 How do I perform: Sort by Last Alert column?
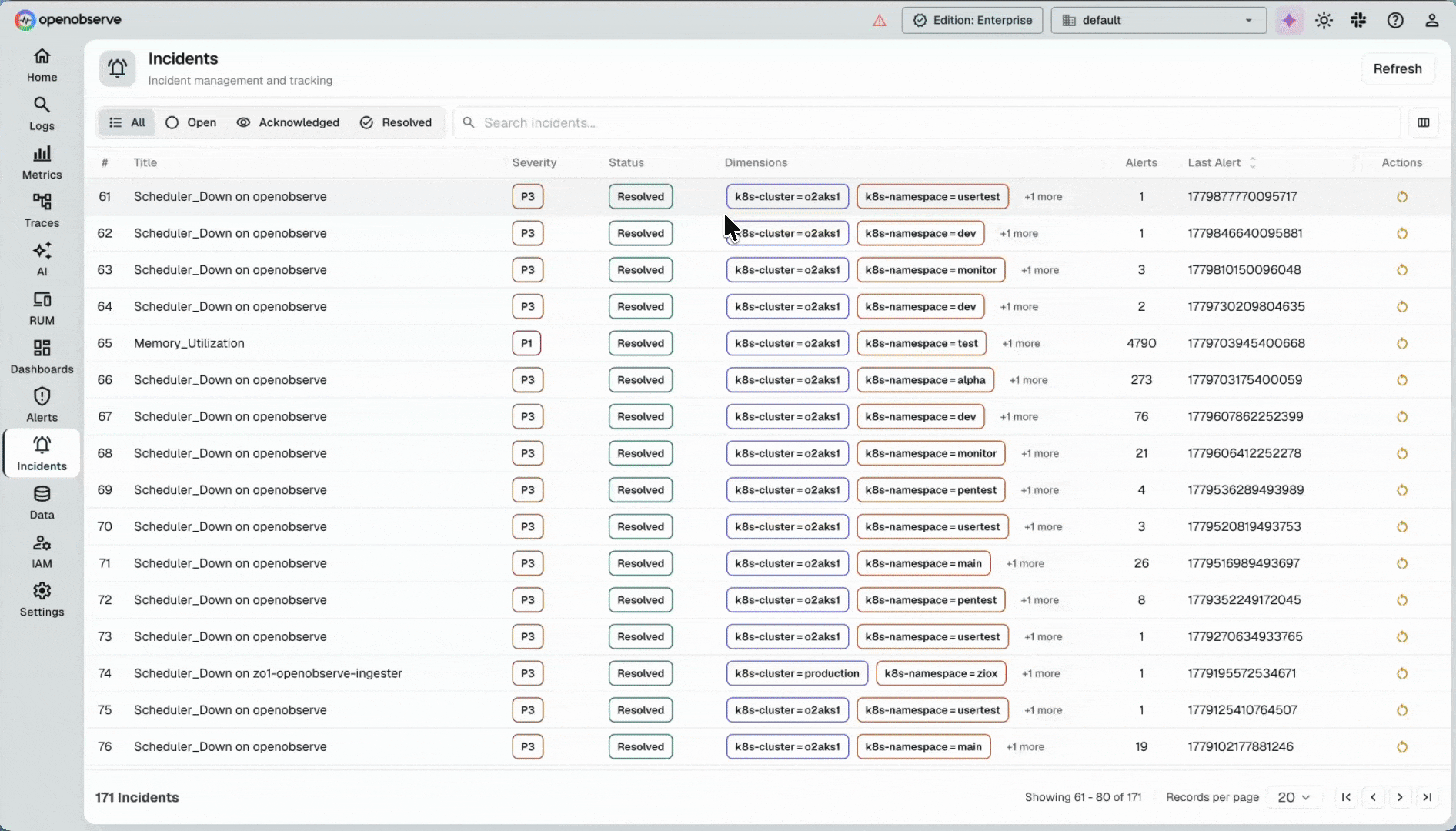pos(1221,162)
